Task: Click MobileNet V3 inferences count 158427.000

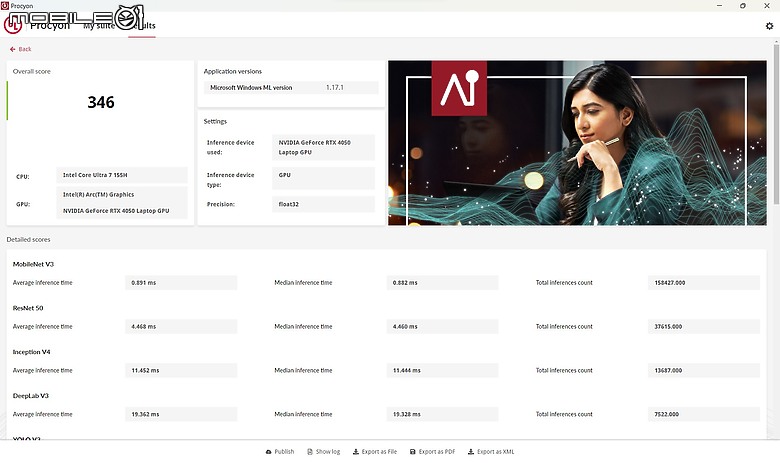Action: coord(703,282)
